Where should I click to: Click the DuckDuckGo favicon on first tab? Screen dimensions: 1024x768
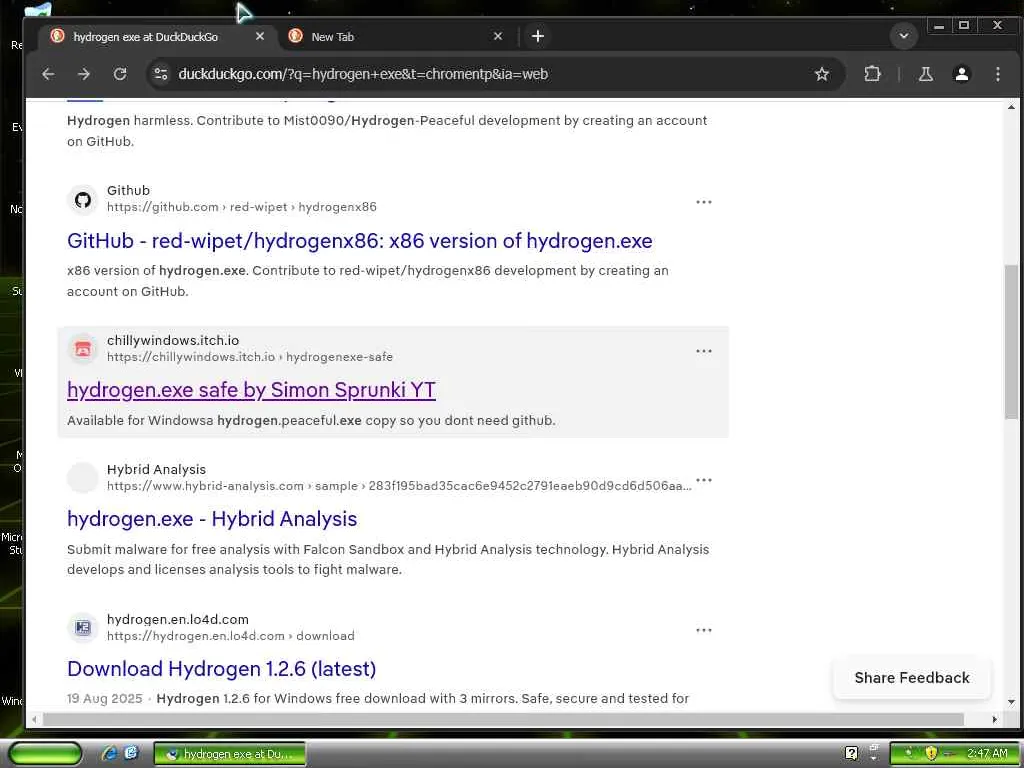click(x=57, y=36)
